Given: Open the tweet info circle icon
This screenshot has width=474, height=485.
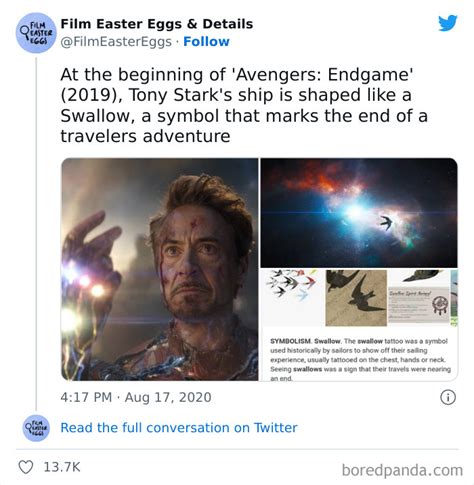Looking at the screenshot, I should (448, 397).
